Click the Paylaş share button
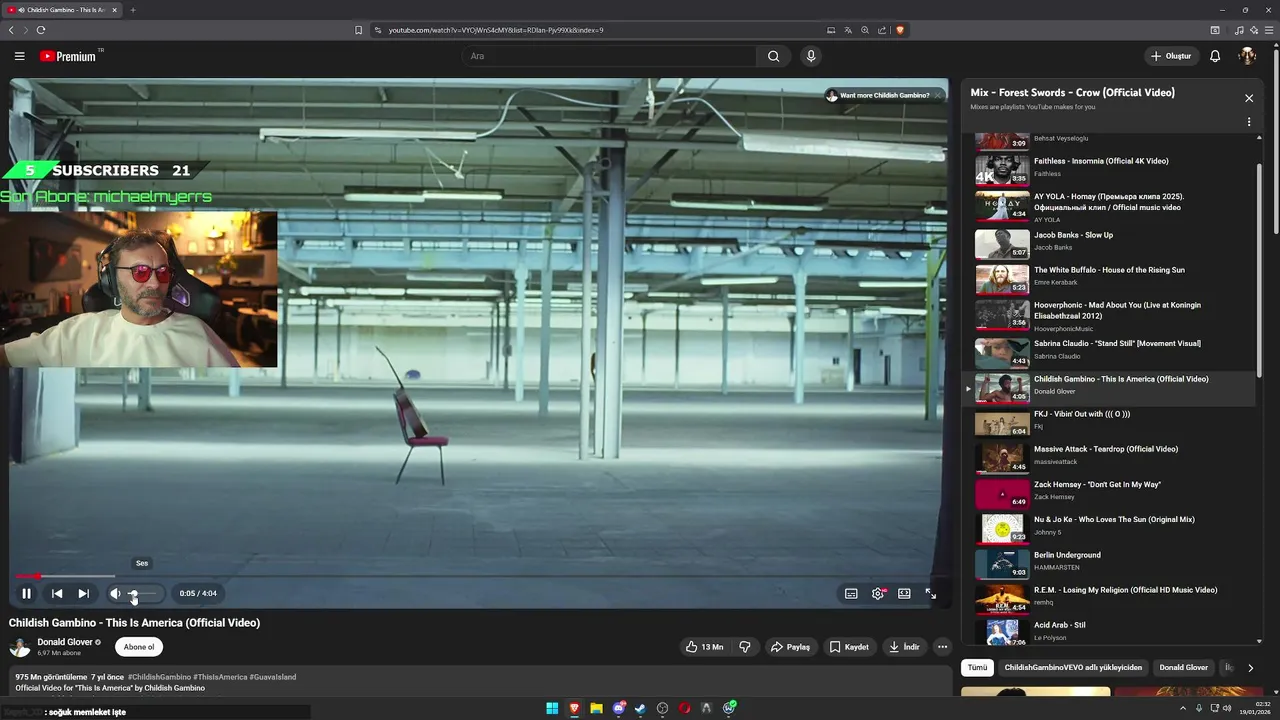Screen dimensions: 1280x720 790,647
